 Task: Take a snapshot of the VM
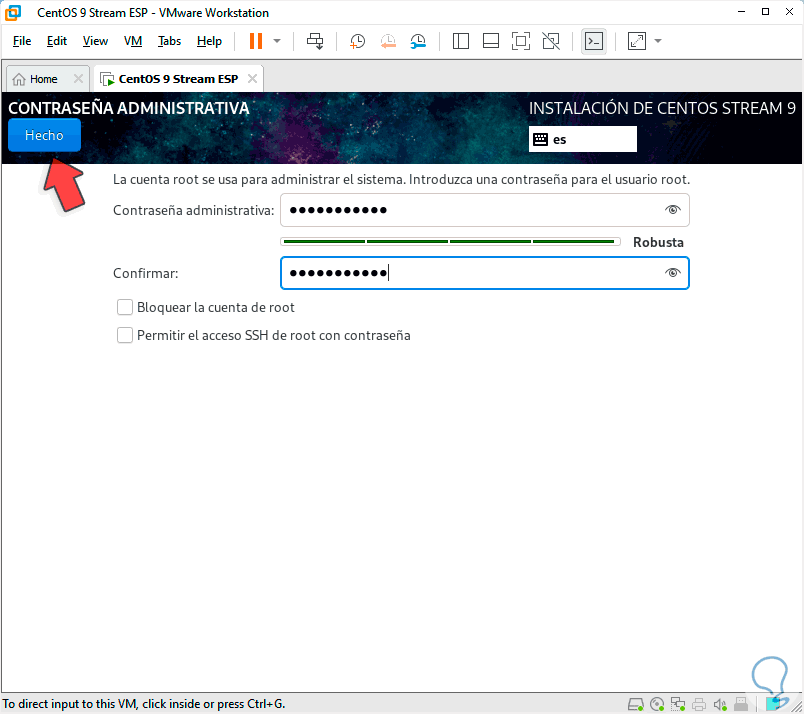[x=357, y=41]
